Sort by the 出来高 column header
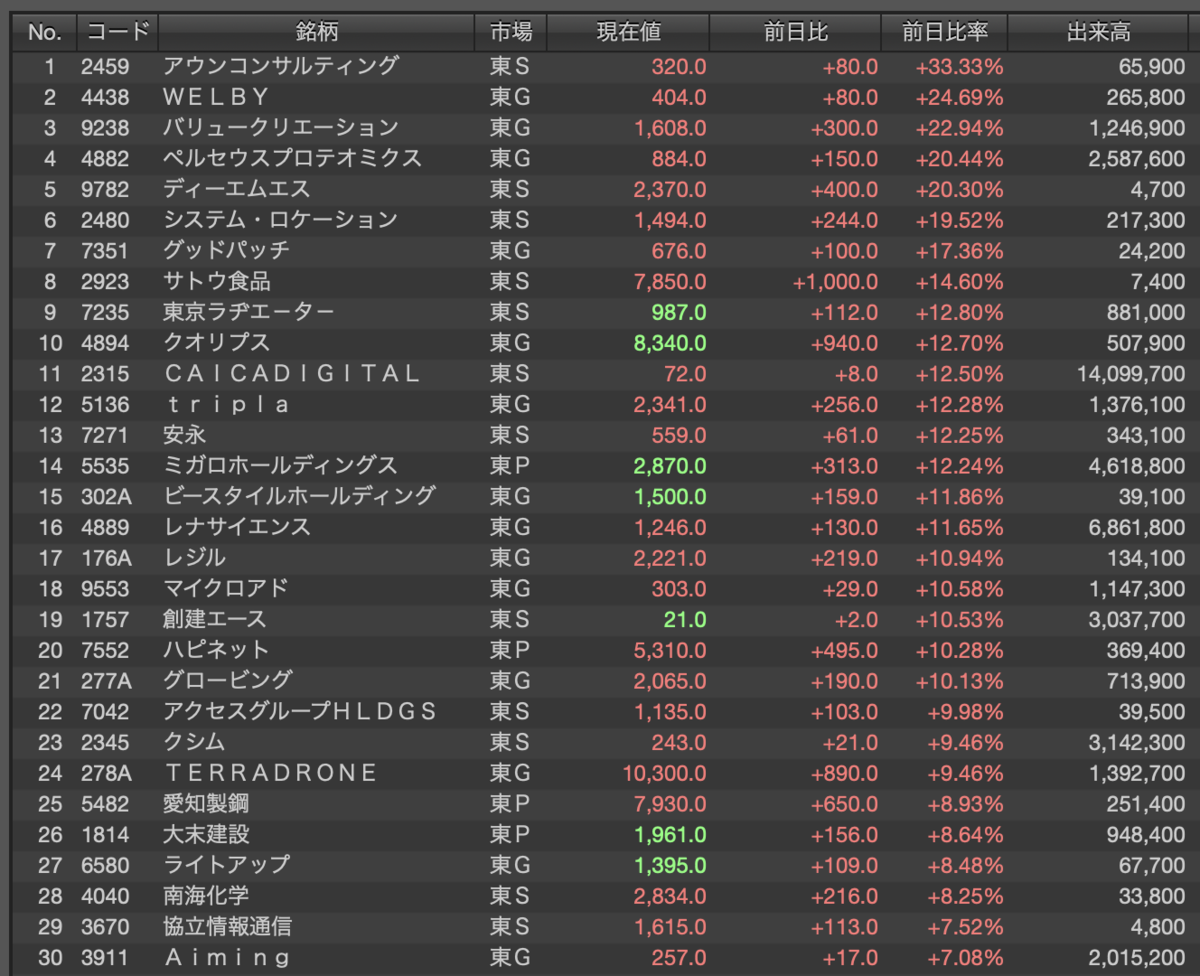Image resolution: width=1200 pixels, height=976 pixels. click(1098, 32)
